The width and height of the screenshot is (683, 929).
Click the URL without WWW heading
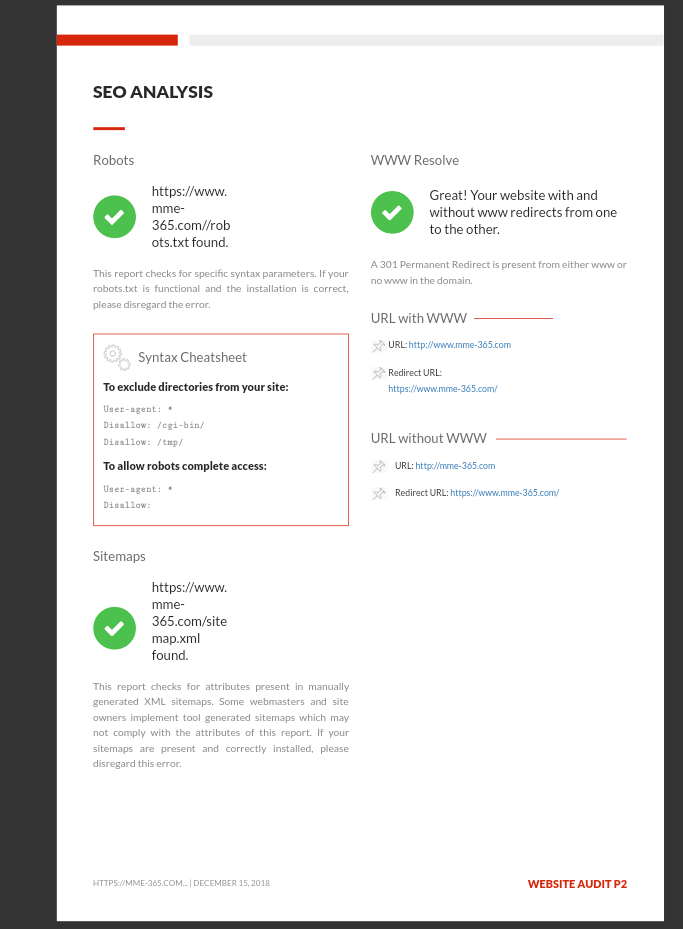(428, 438)
